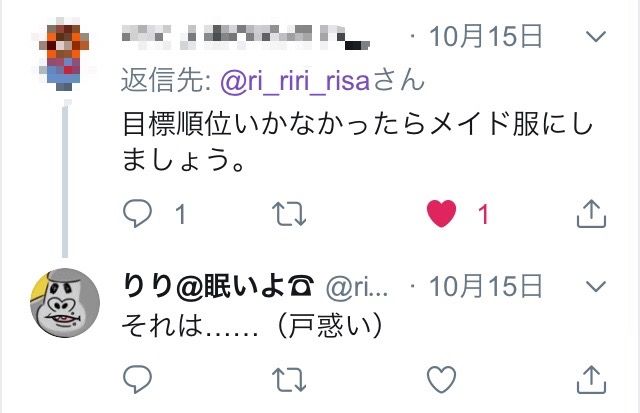Share the first tweet
Image resolution: width=640 pixels, height=413 pixels.
tap(591, 213)
